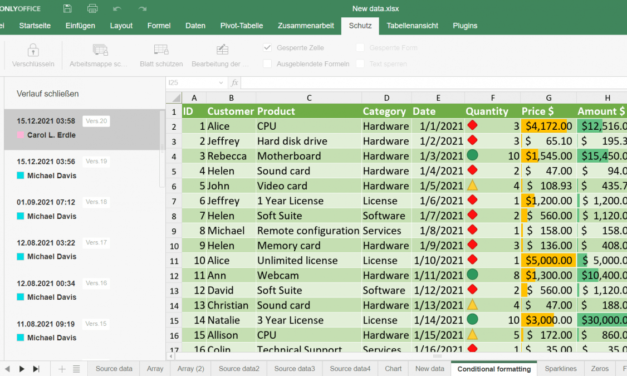Select version 19 from 15.12.2021 03:56
This screenshot has width=627, height=376.
[82, 170]
